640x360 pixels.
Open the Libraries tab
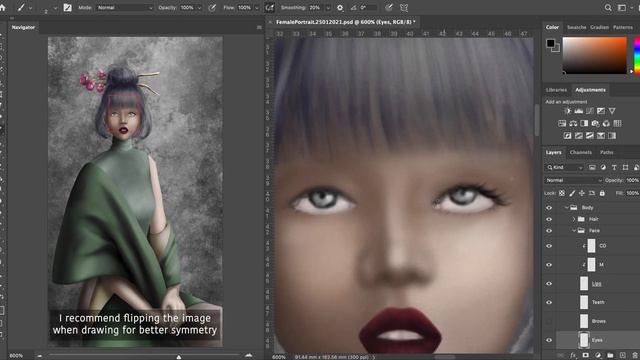[556, 90]
